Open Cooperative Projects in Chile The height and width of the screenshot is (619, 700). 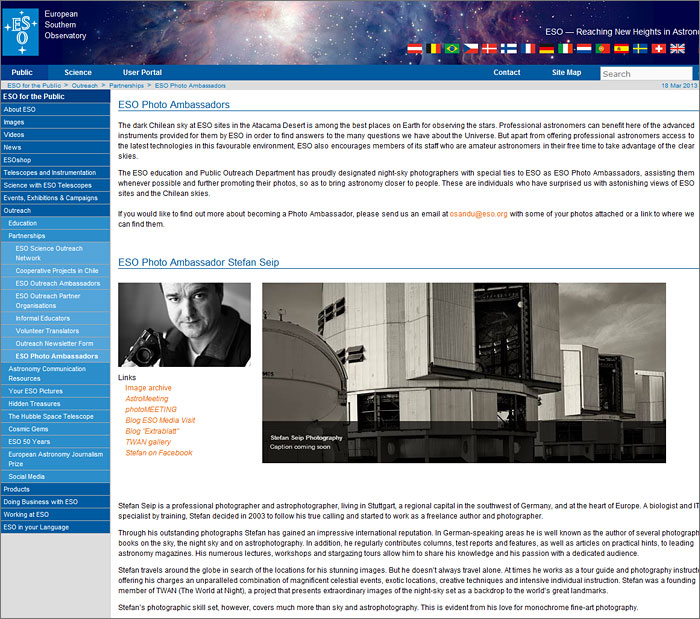point(55,271)
